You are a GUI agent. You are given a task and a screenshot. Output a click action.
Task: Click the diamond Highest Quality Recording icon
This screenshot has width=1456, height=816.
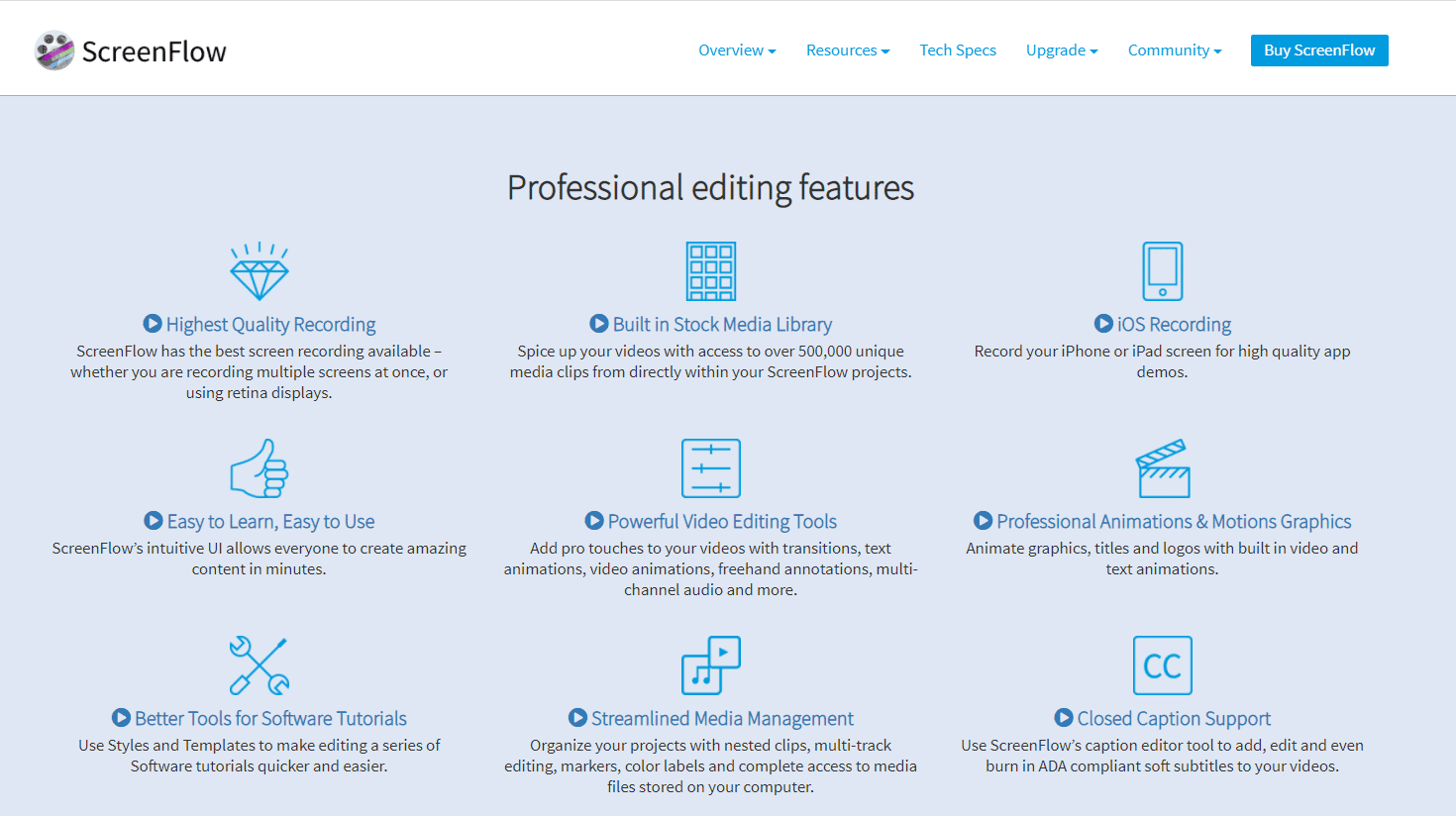[x=260, y=271]
